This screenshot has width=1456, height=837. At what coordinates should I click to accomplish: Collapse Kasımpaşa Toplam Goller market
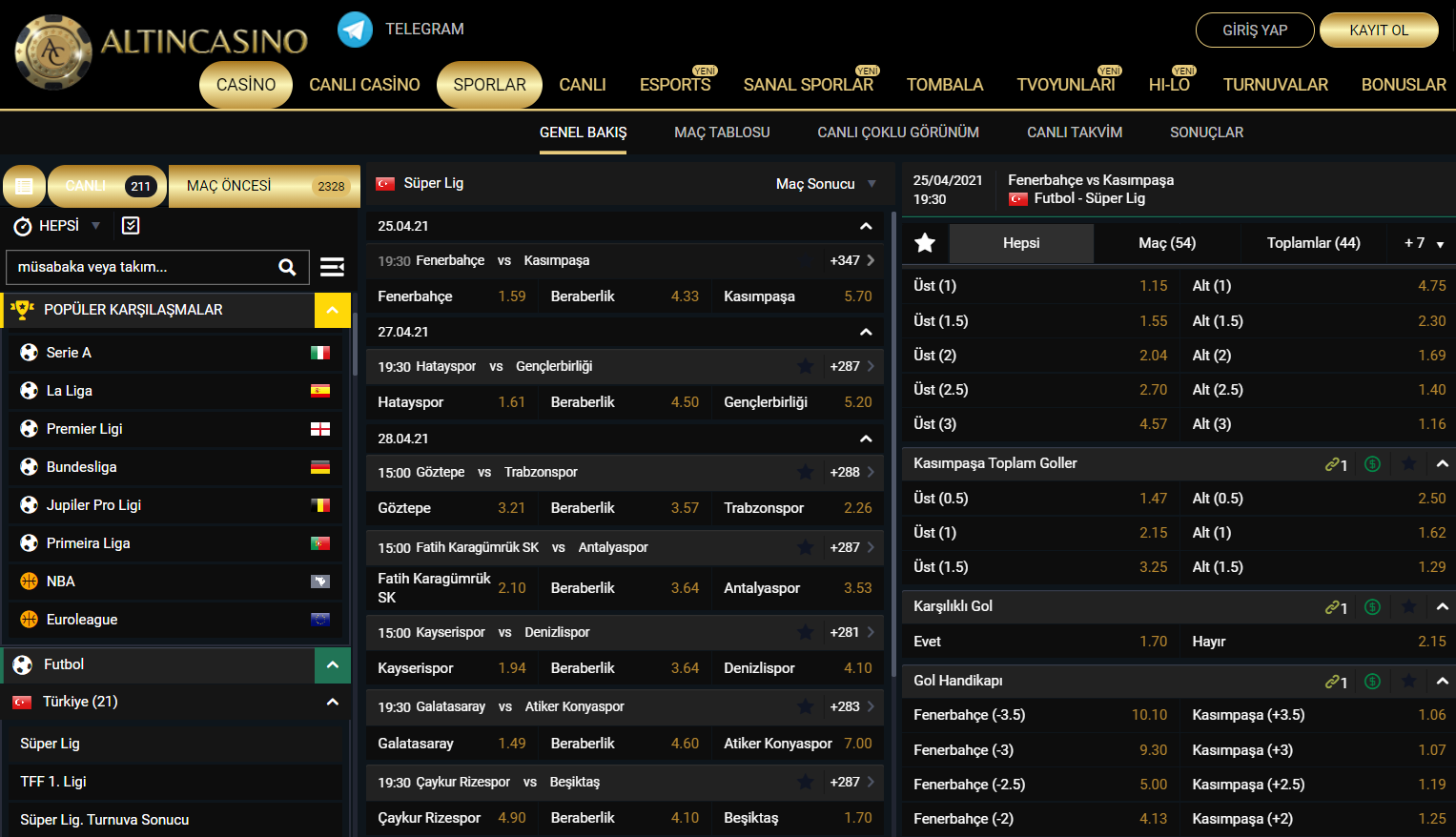(x=1442, y=463)
